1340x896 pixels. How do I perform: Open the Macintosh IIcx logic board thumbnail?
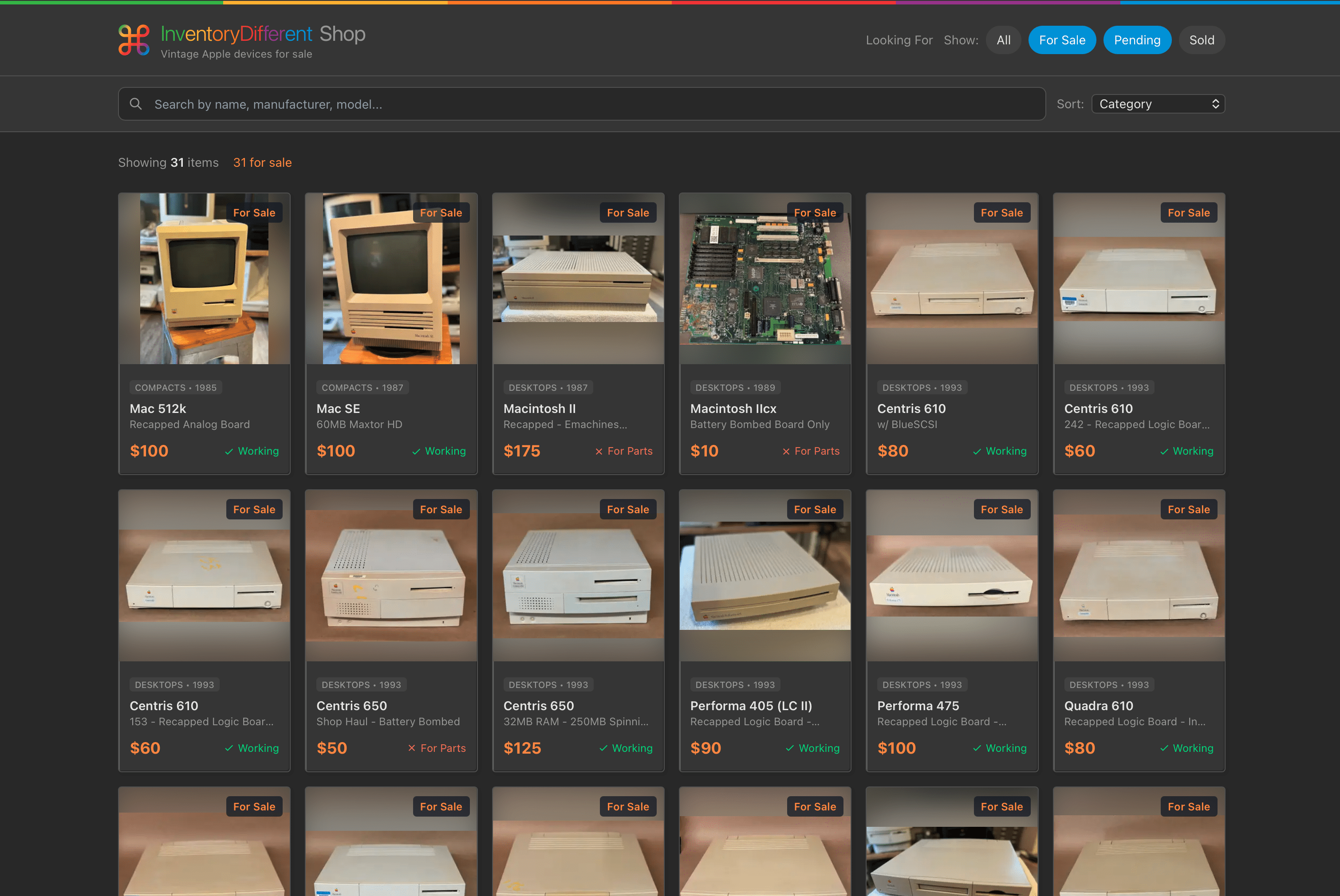(765, 279)
